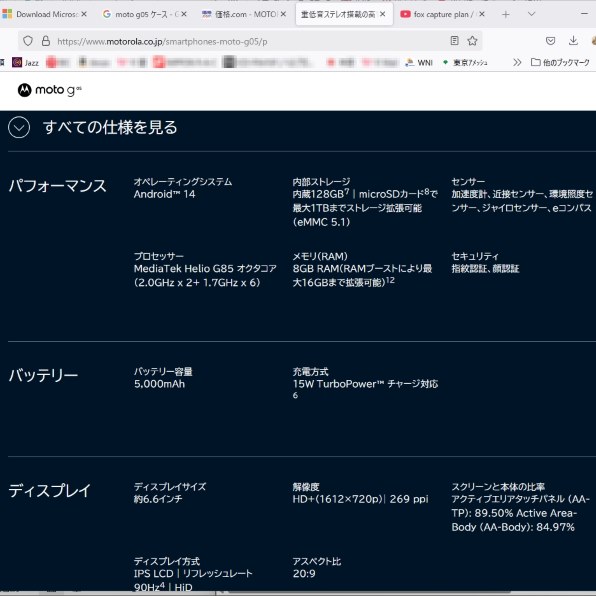The width and height of the screenshot is (596, 596).
Task: Click the バッテリー section heading
Action: (x=43, y=375)
